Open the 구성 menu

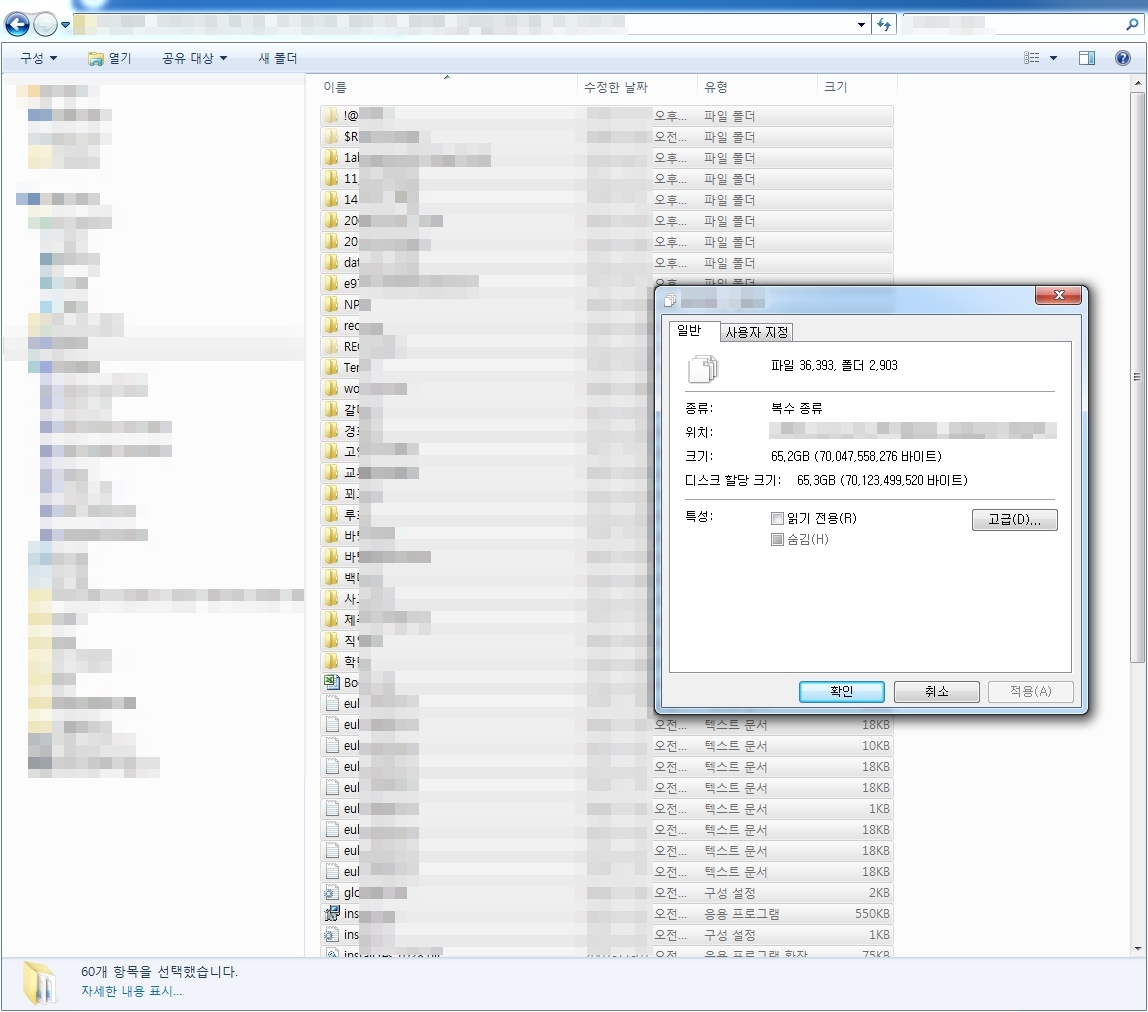click(x=38, y=58)
